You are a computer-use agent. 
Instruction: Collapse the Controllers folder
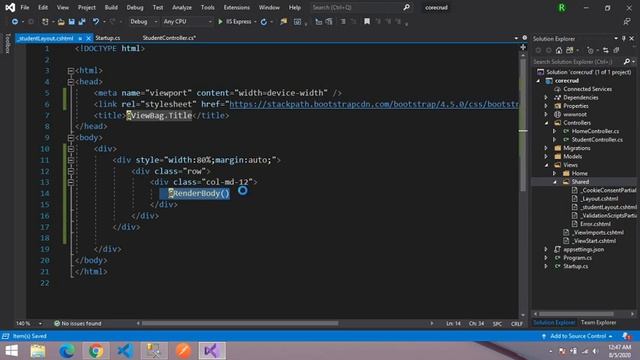point(546,123)
